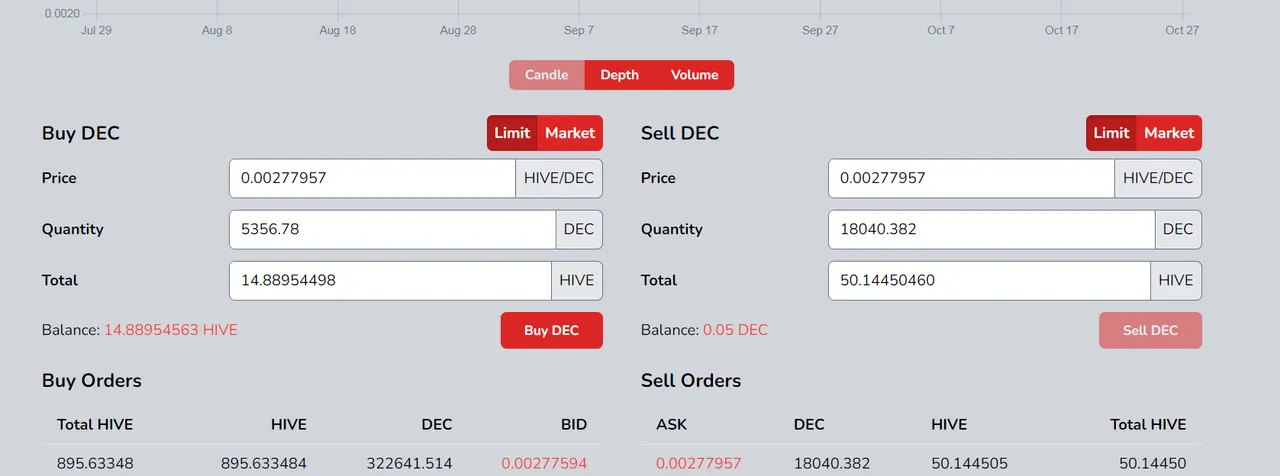Click Buy DEC Quantity input field

[x=392, y=229]
